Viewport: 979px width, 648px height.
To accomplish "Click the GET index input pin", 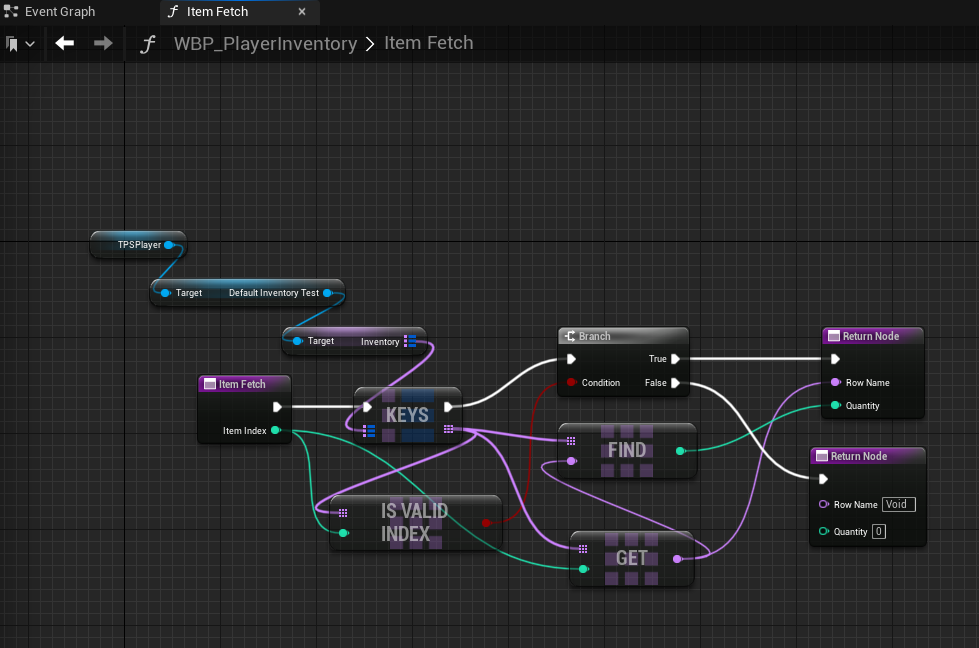I will pyautogui.click(x=583, y=569).
